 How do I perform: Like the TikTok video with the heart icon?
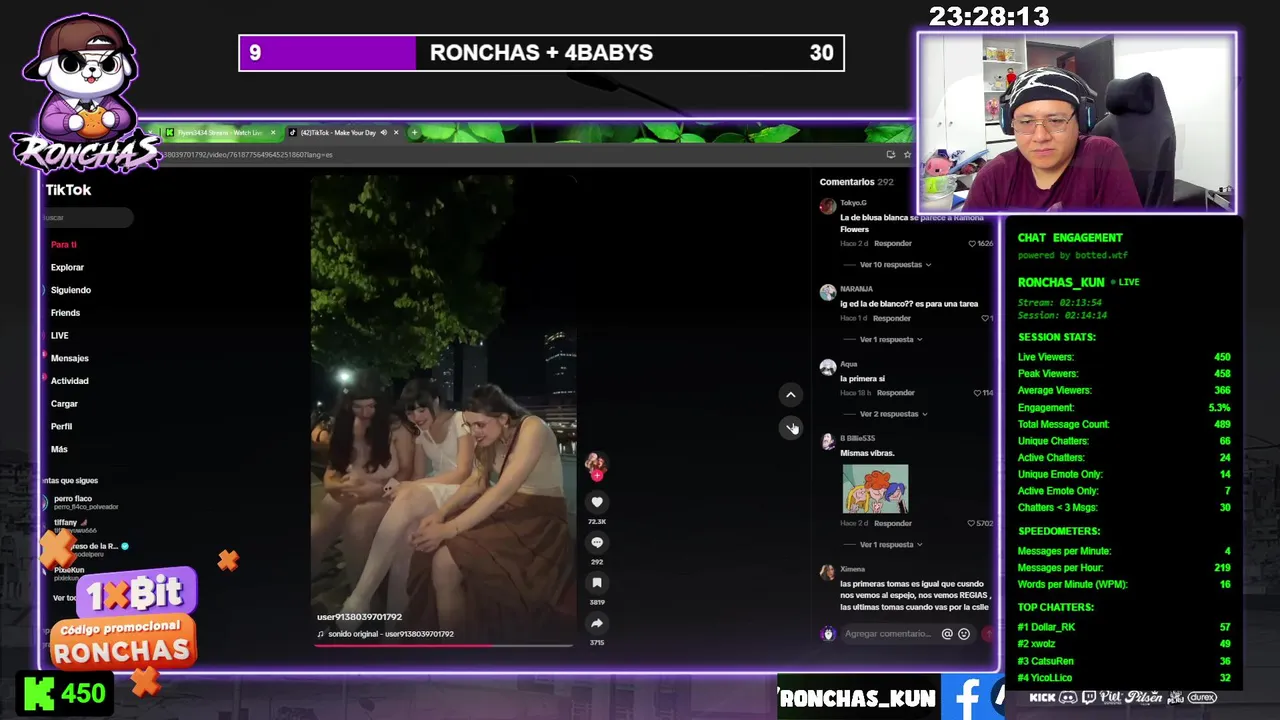[x=597, y=502]
